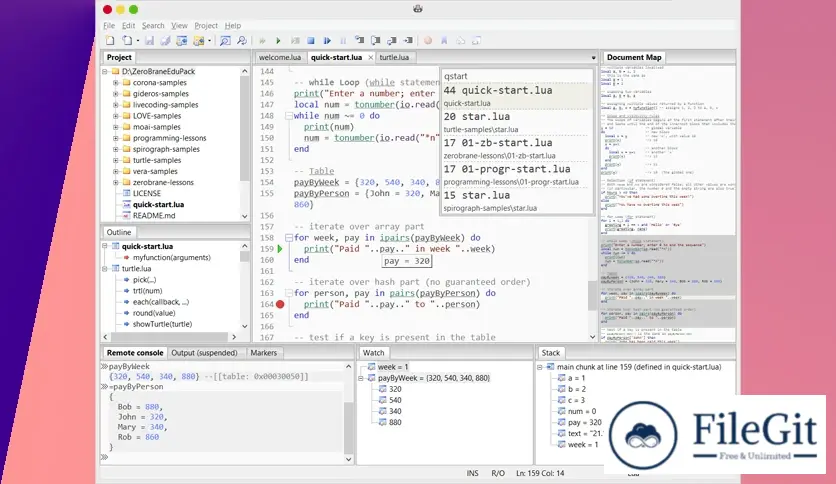Click the editor vertical scrollbar thumb

click(x=592, y=295)
